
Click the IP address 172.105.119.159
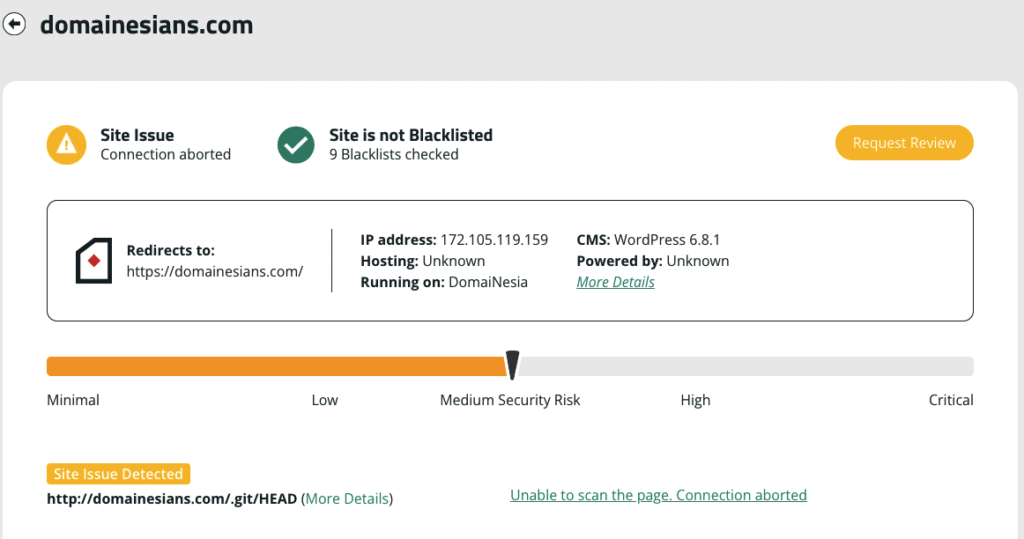coord(494,240)
